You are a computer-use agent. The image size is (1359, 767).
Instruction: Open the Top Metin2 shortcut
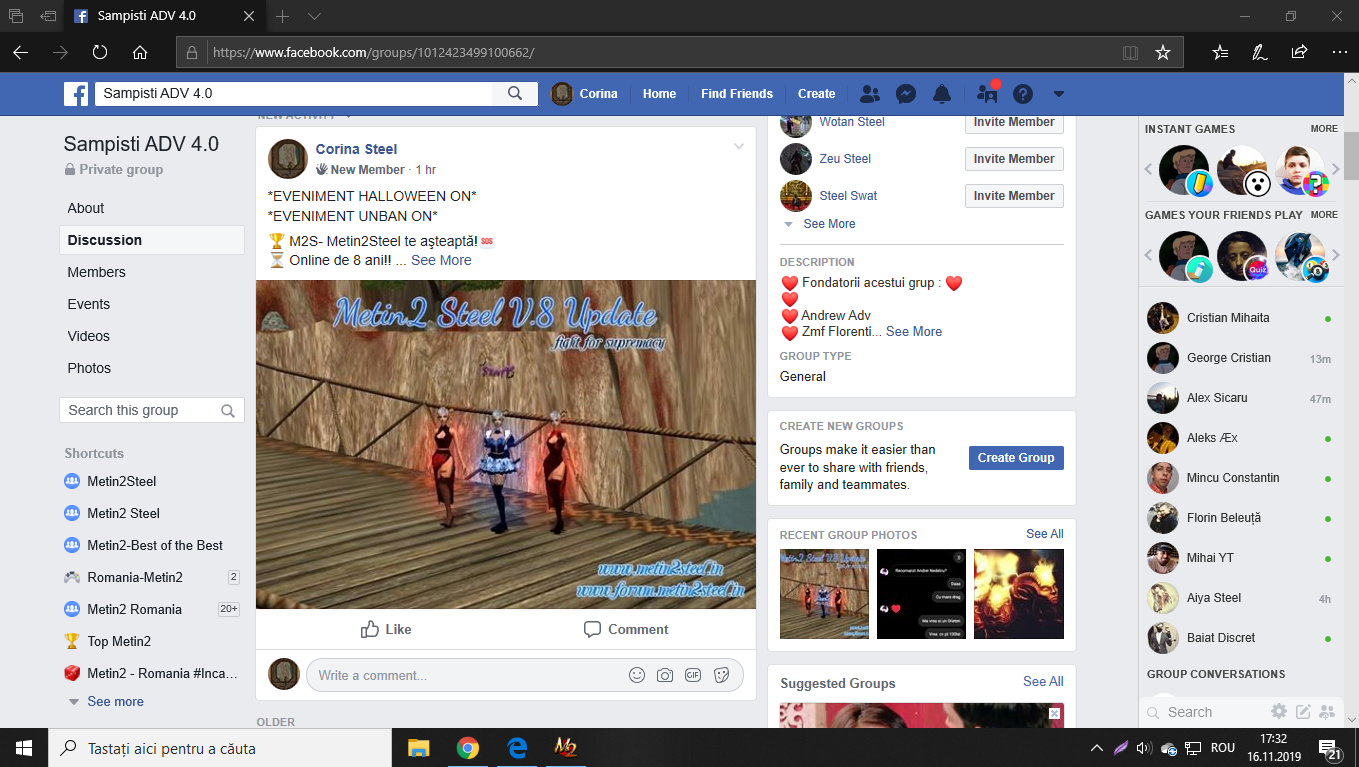[x=118, y=641]
